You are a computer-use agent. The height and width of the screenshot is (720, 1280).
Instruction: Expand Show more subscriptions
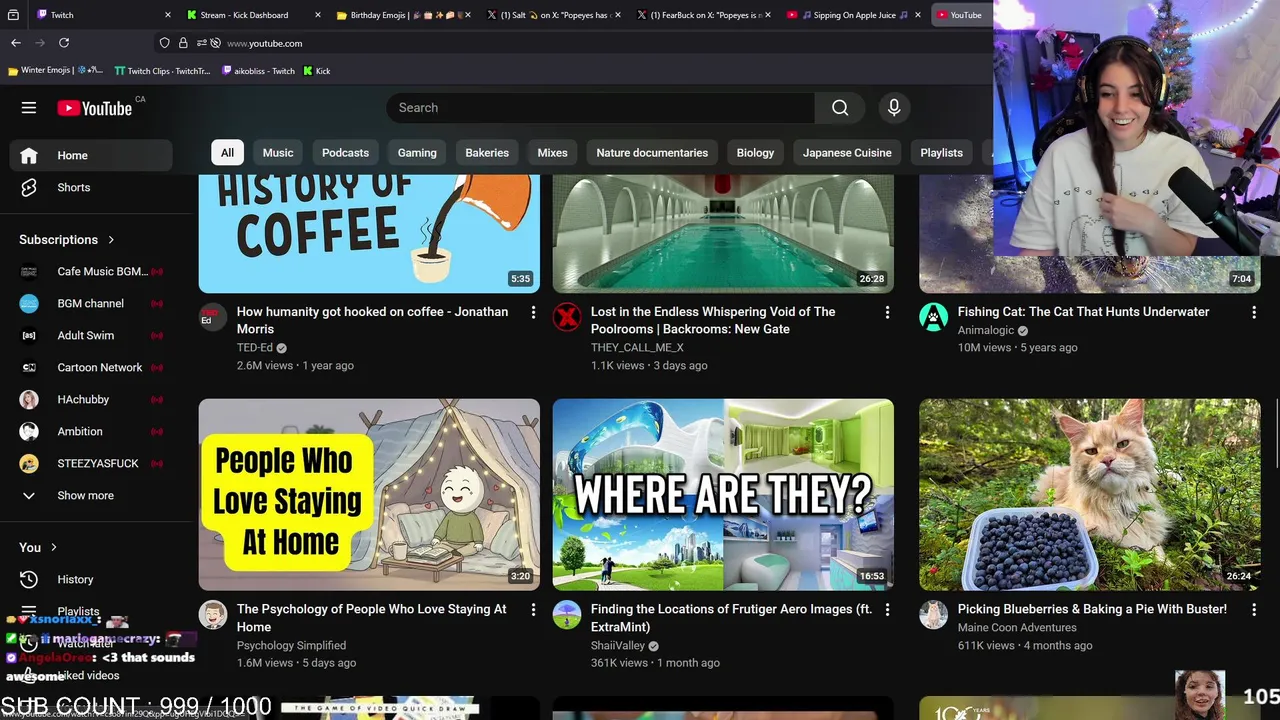pyautogui.click(x=91, y=495)
